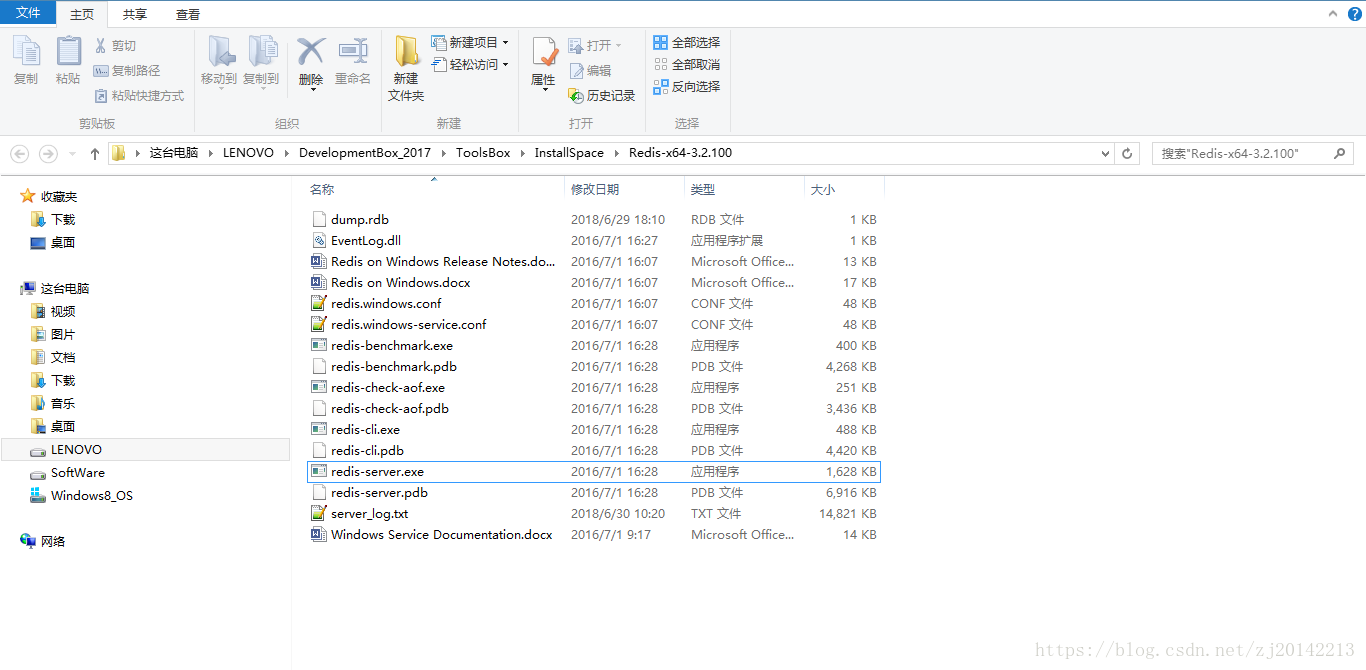Click the Cut (剪切) scissors icon
Viewport: 1366px width, 670px height.
[x=101, y=46]
